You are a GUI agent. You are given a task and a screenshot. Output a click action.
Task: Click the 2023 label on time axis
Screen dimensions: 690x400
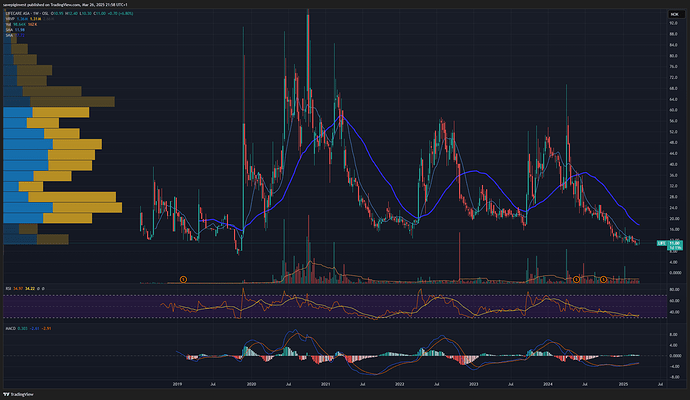(x=474, y=382)
